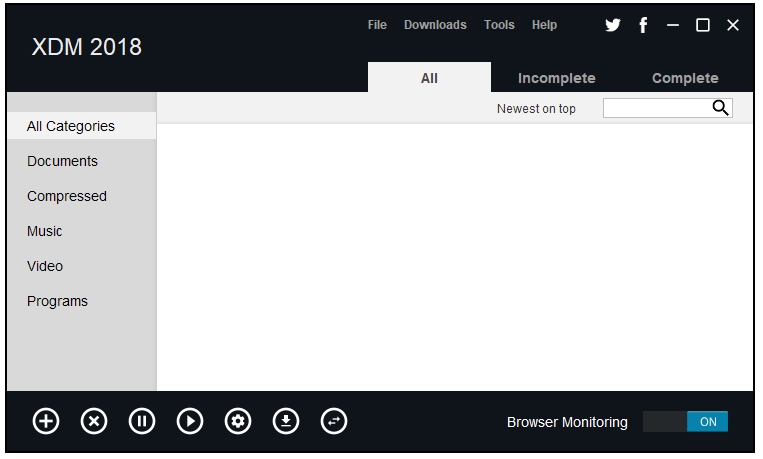Click the refresh link swap-arrows icon
Screen dimensions: 763x459
334,421
